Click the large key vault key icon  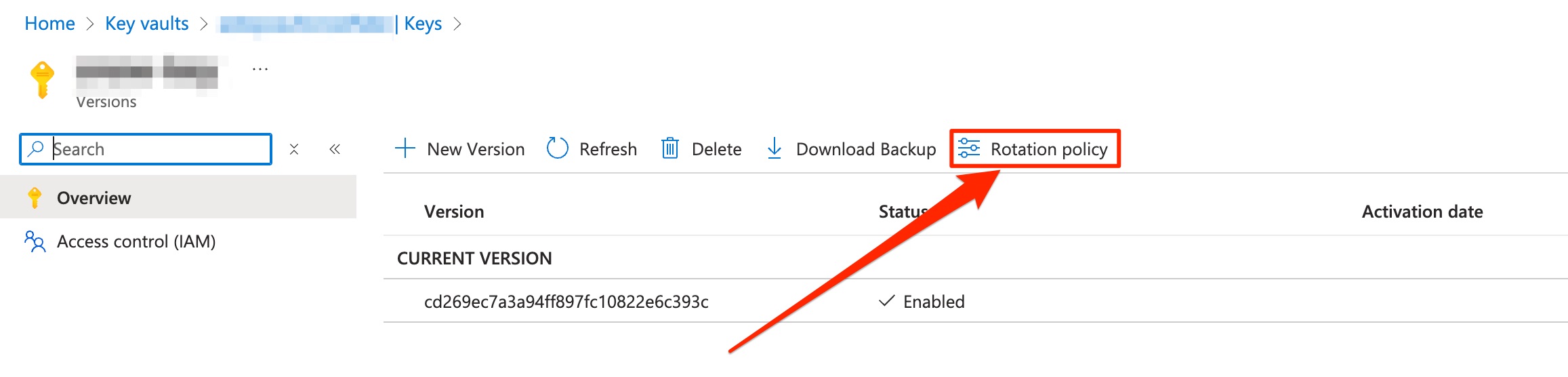coord(42,80)
